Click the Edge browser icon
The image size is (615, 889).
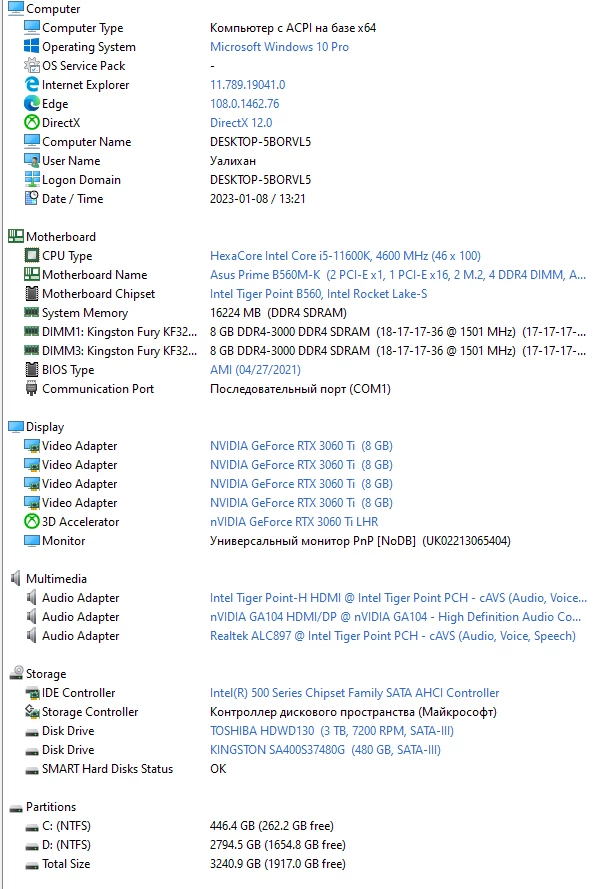(x=32, y=104)
